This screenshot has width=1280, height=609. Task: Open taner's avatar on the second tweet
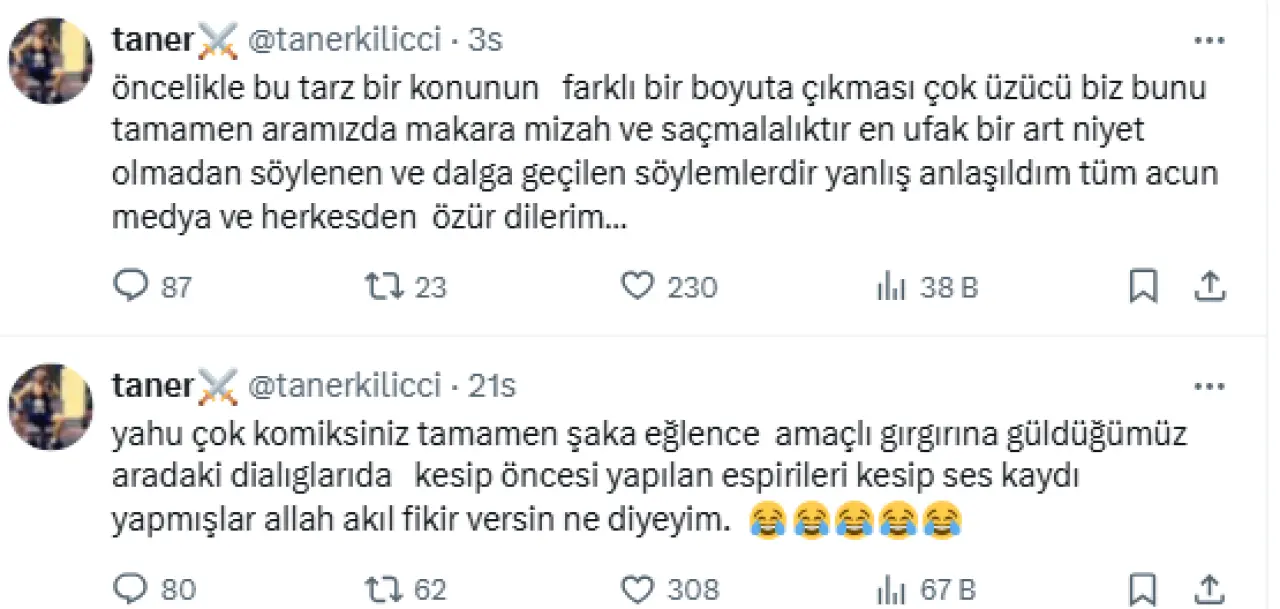click(x=51, y=406)
